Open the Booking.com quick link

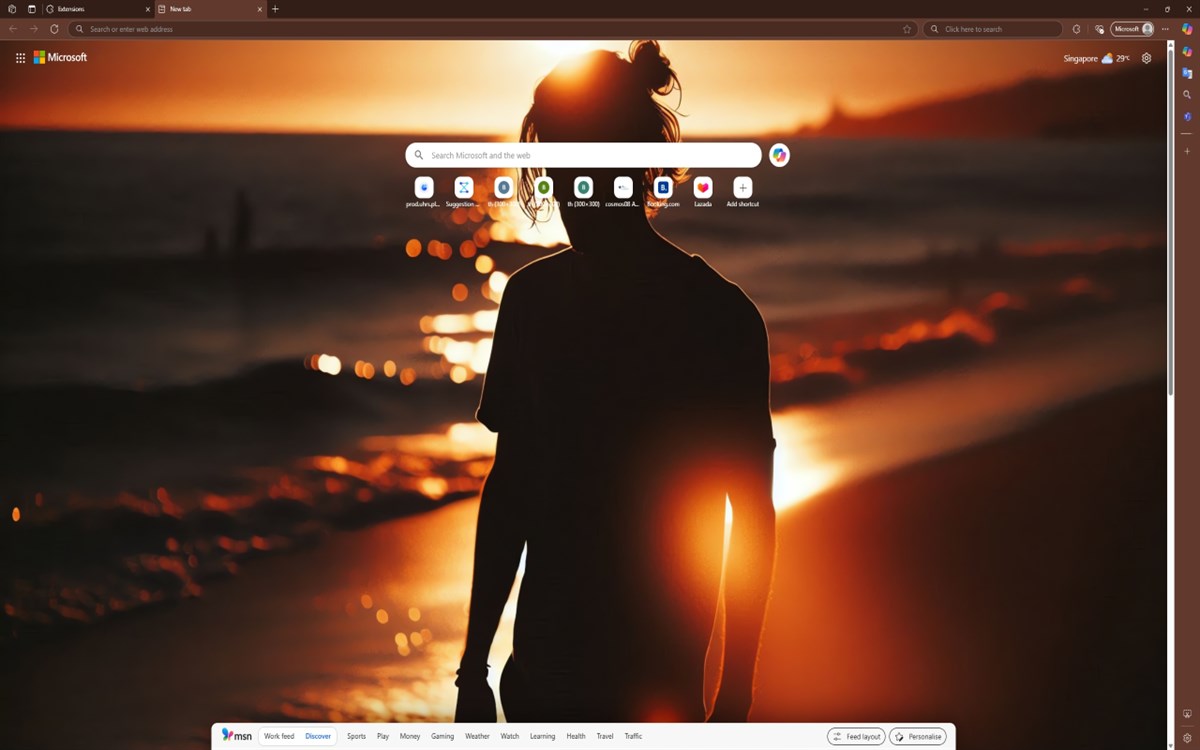[663, 188]
